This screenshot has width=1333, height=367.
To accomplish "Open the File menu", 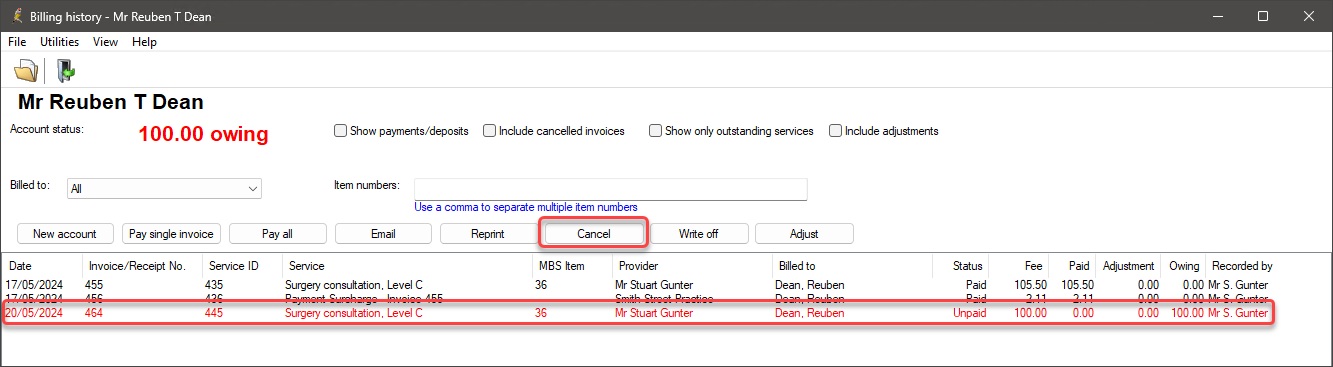I will pos(17,42).
